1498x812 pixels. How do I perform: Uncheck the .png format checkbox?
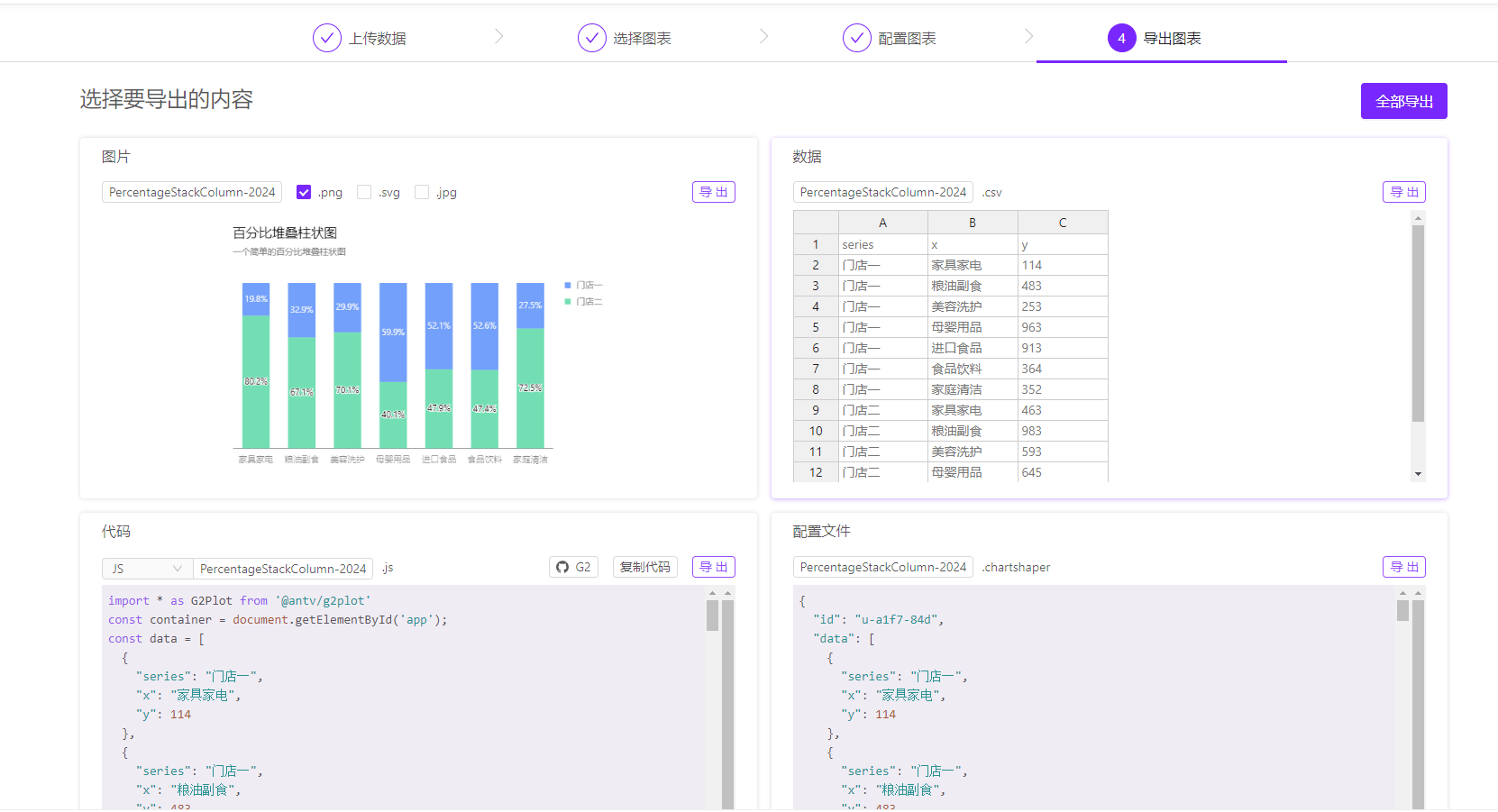[x=304, y=192]
